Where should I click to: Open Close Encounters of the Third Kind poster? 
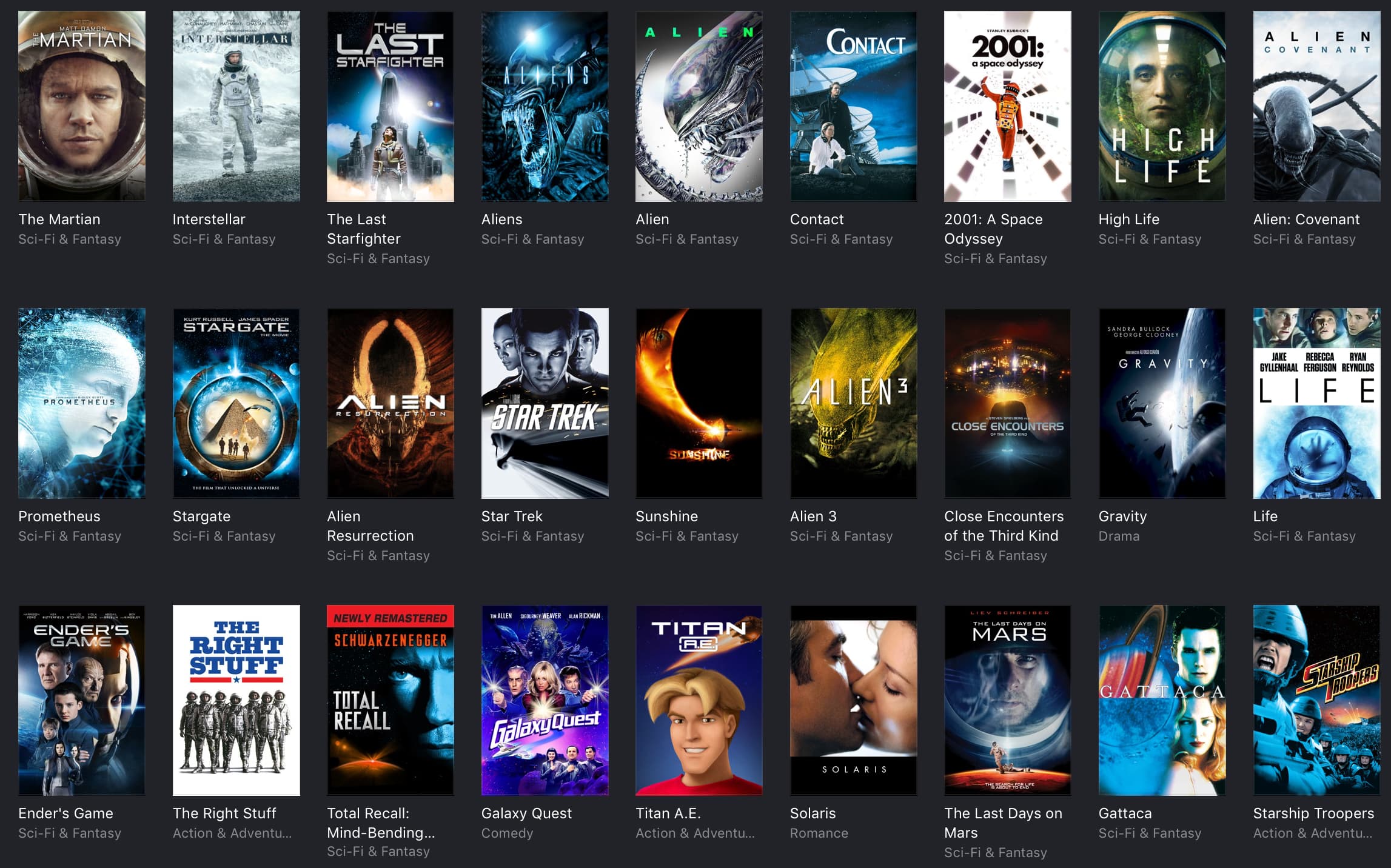pyautogui.click(x=1008, y=403)
